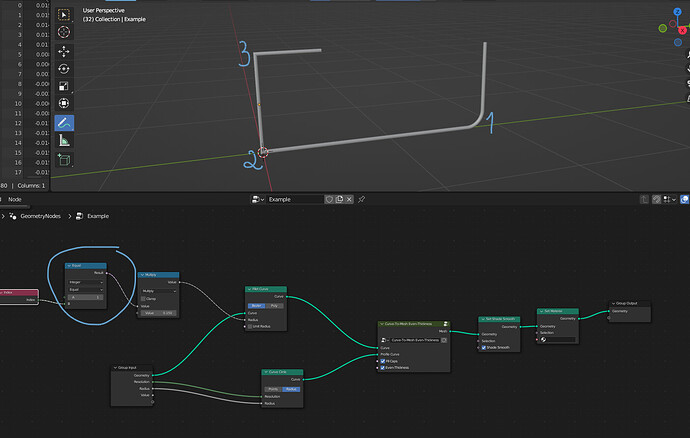Select Bezier mode in Fillet Curve node

tap(257, 305)
